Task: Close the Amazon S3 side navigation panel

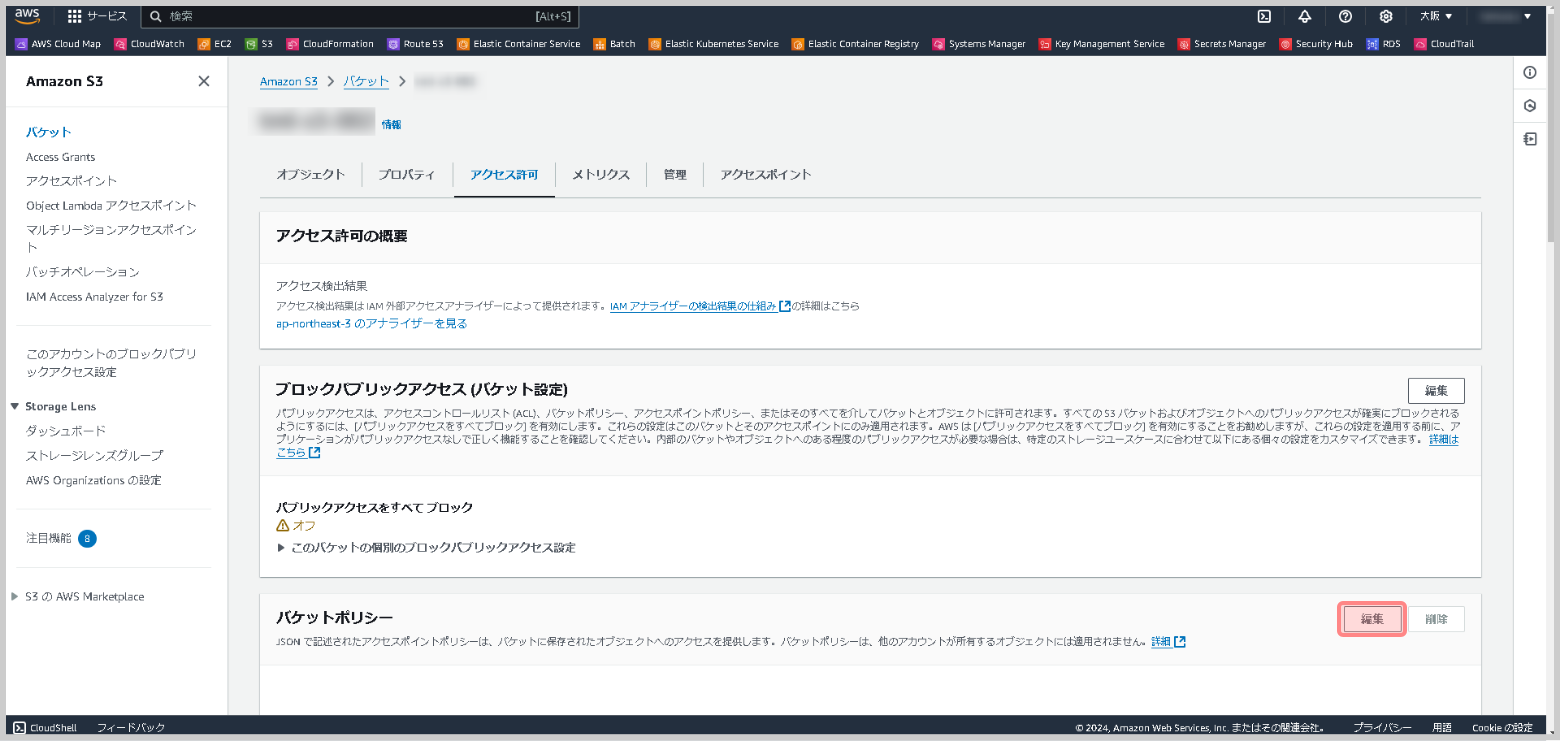Action: tap(204, 81)
